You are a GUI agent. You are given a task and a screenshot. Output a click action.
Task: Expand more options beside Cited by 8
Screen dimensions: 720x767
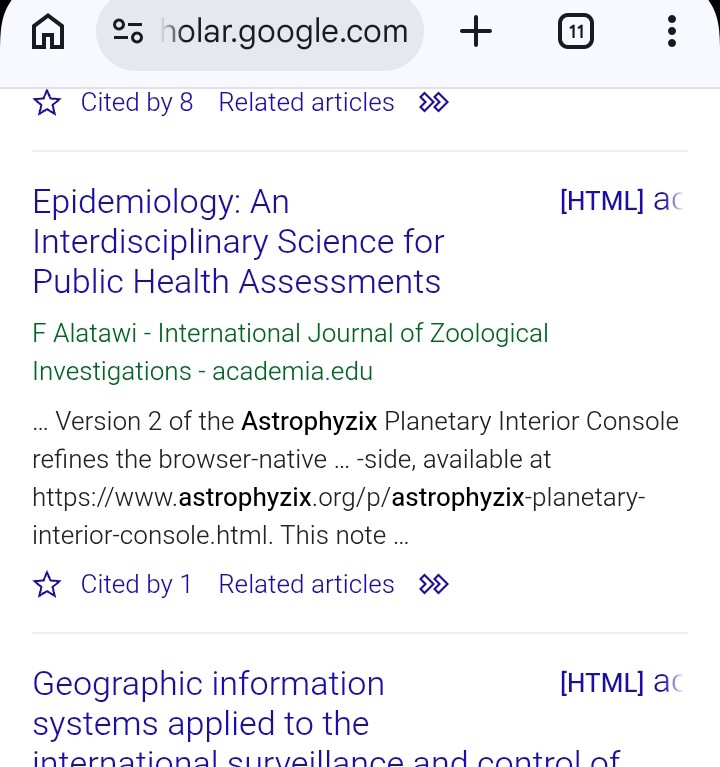pyautogui.click(x=433, y=103)
